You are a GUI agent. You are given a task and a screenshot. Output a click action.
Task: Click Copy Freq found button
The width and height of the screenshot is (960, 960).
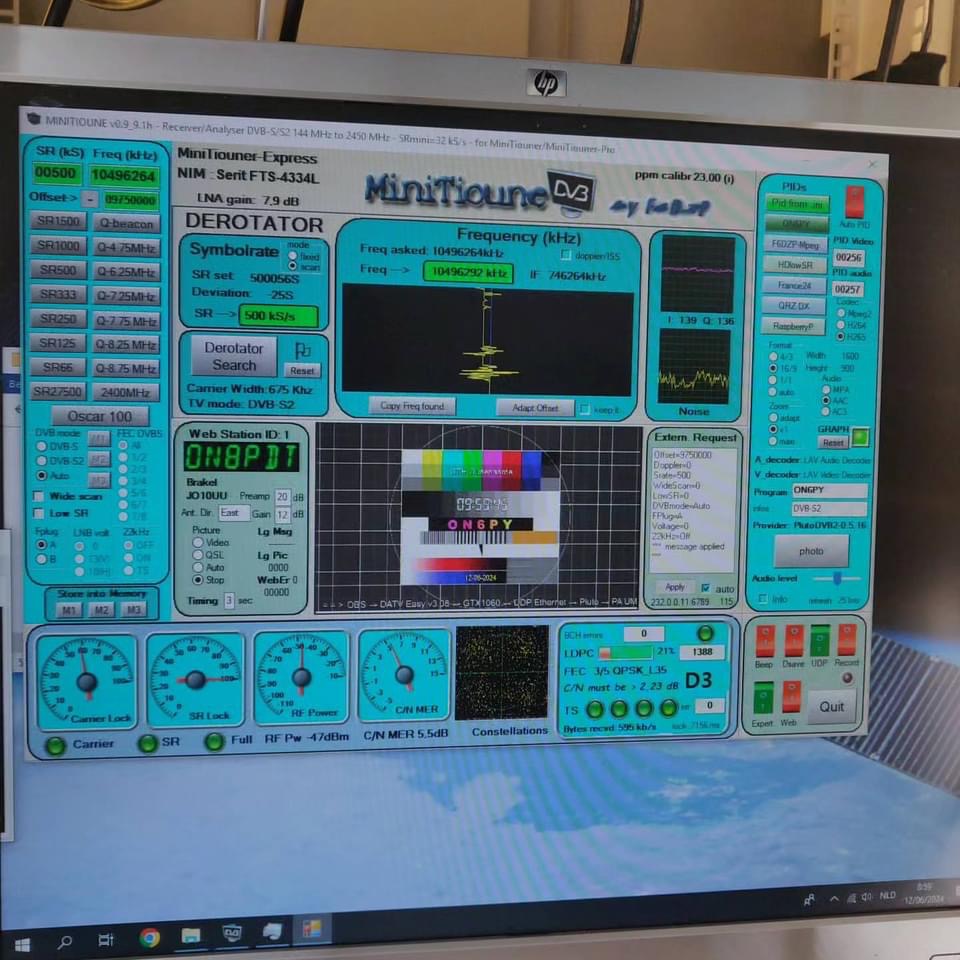pyautogui.click(x=413, y=405)
